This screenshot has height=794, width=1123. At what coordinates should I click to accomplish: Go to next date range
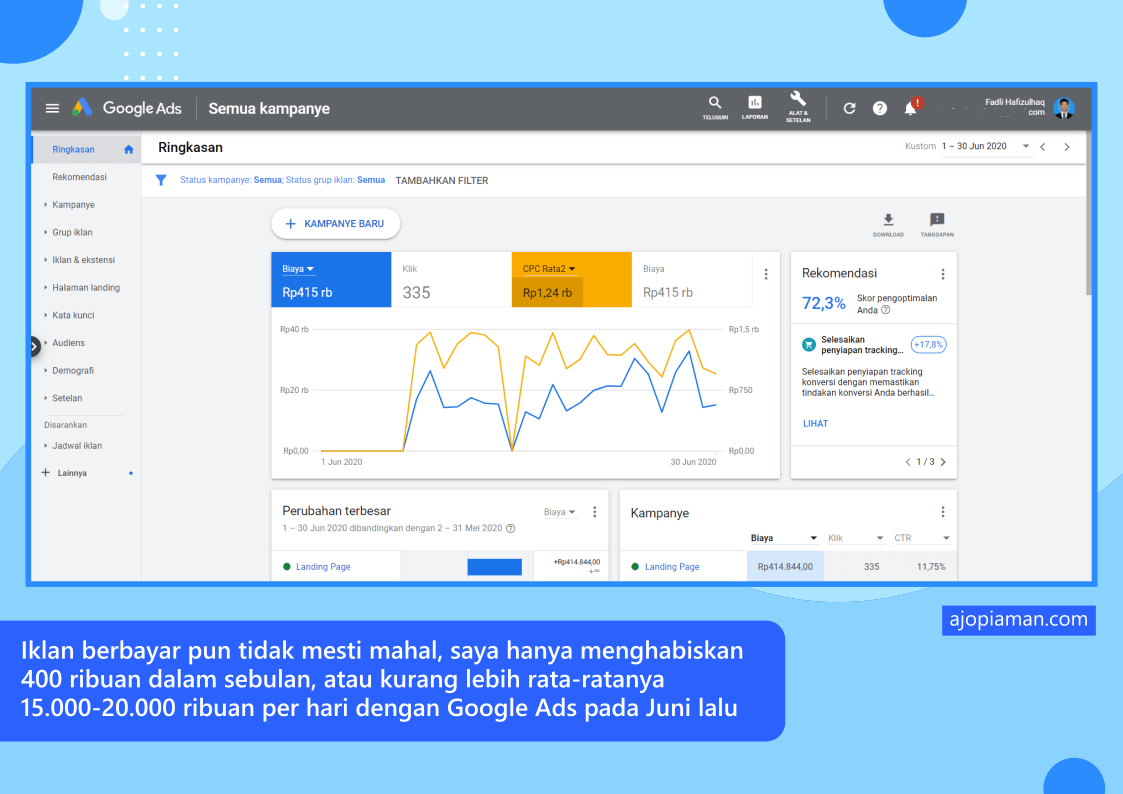pyautogui.click(x=1066, y=147)
